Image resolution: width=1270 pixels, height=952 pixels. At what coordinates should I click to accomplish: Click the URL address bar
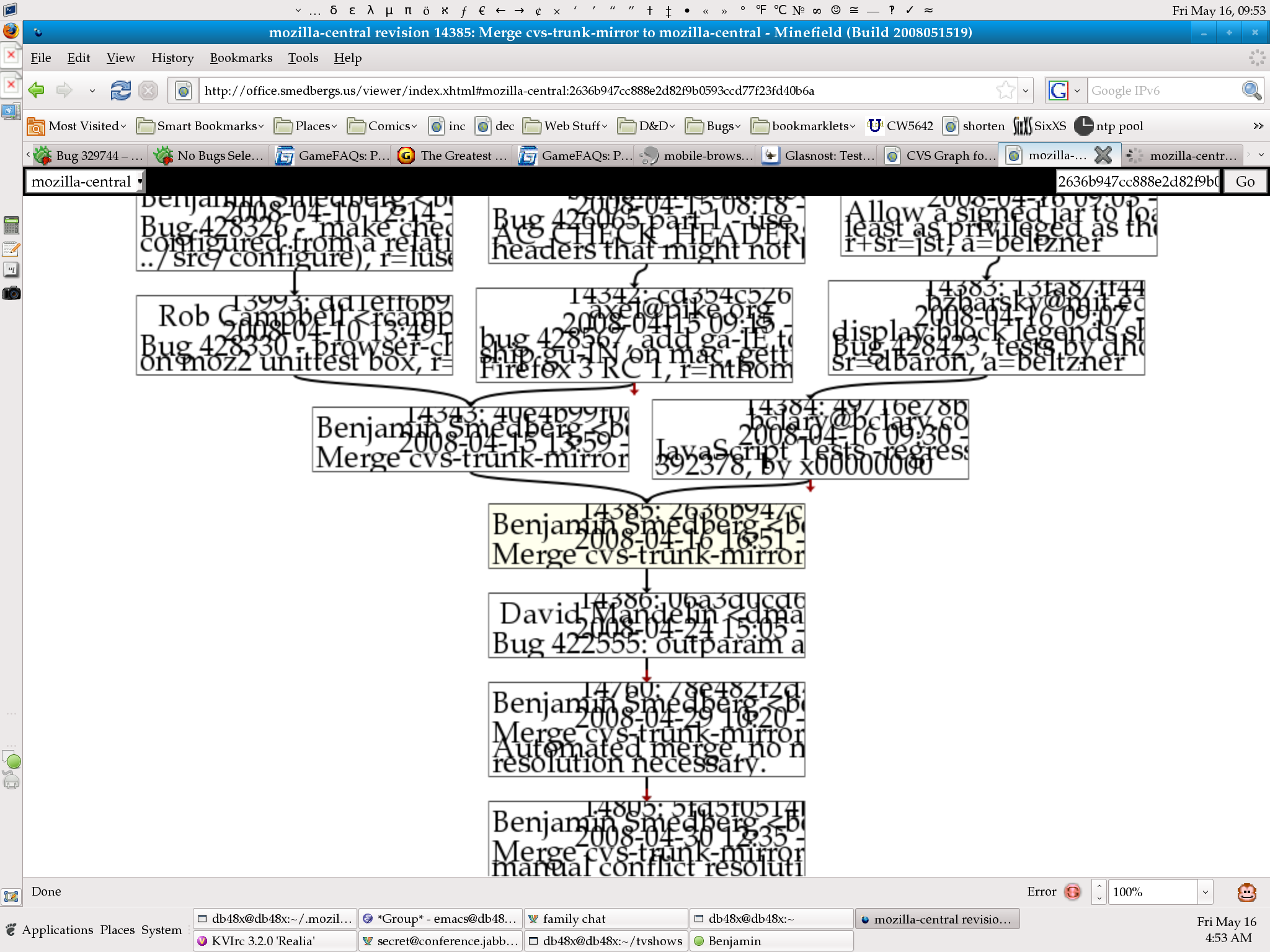(x=598, y=90)
